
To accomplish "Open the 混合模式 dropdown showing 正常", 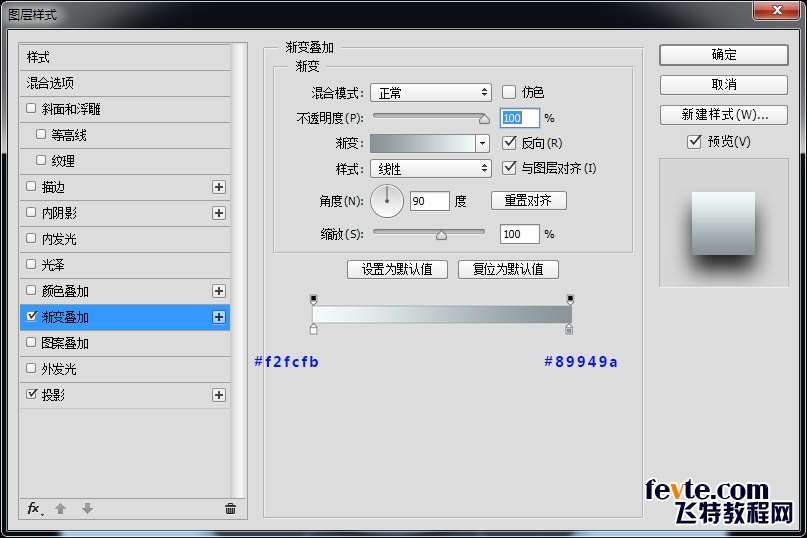I will tap(431, 93).
